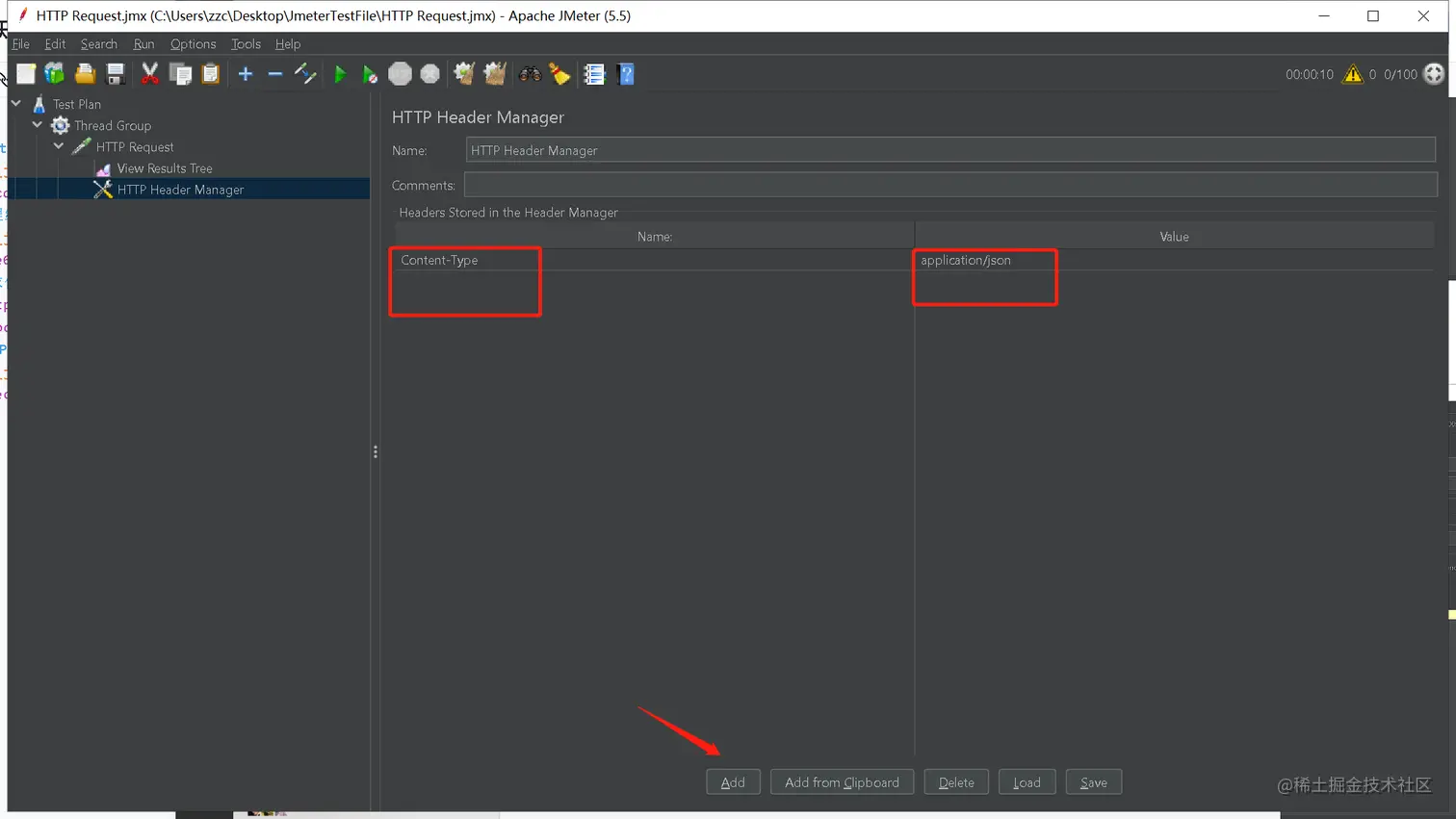Stop the running test via toolbar
1456x819 pixels.
click(400, 74)
